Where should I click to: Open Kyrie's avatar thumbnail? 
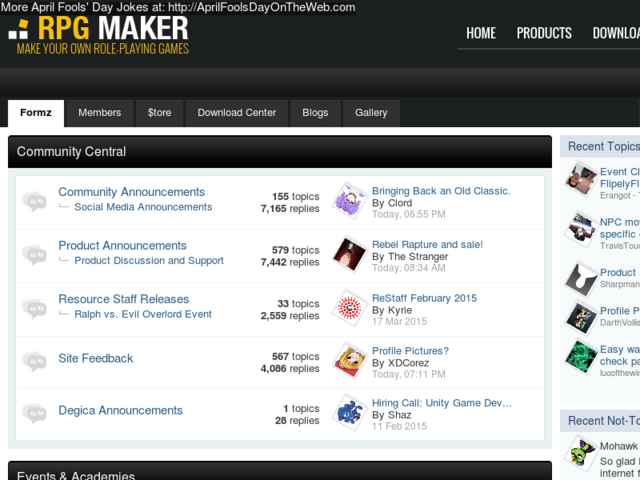(349, 308)
